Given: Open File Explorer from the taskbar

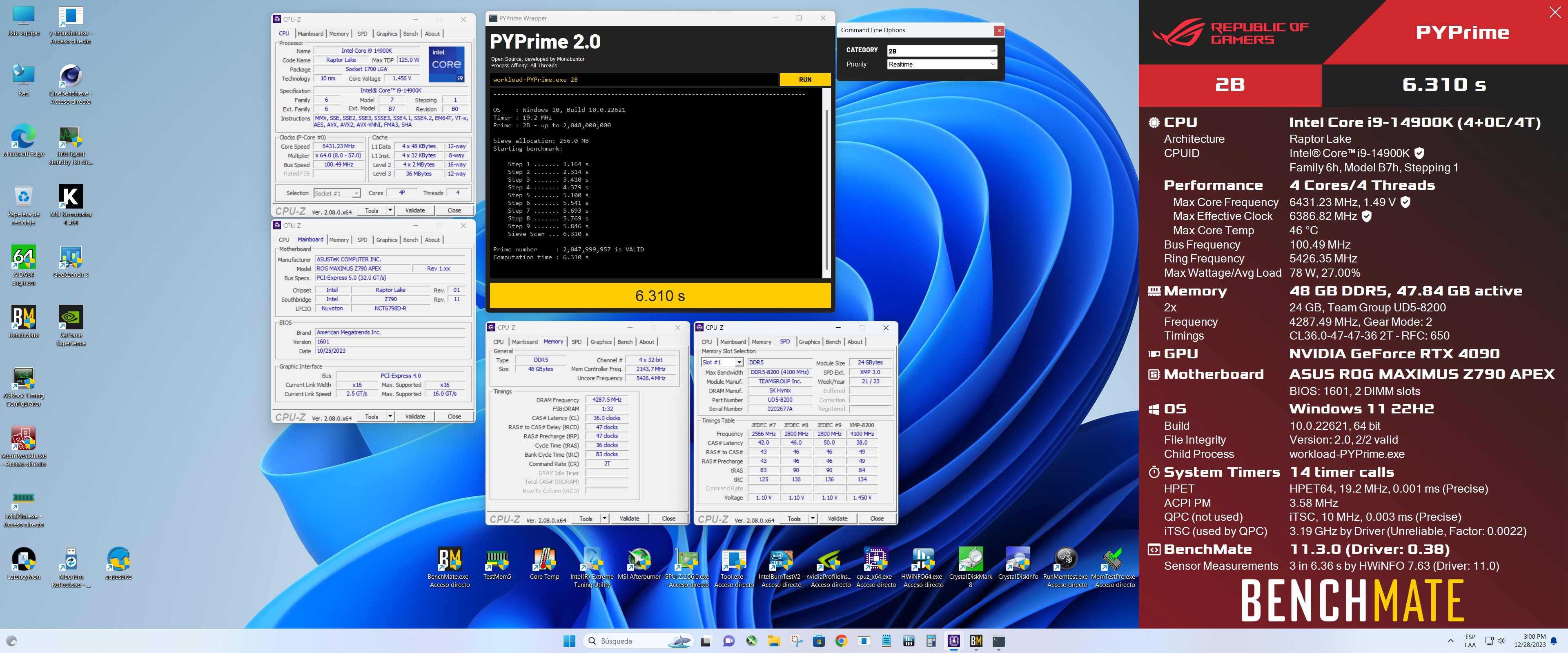Looking at the screenshot, I should tap(773, 641).
